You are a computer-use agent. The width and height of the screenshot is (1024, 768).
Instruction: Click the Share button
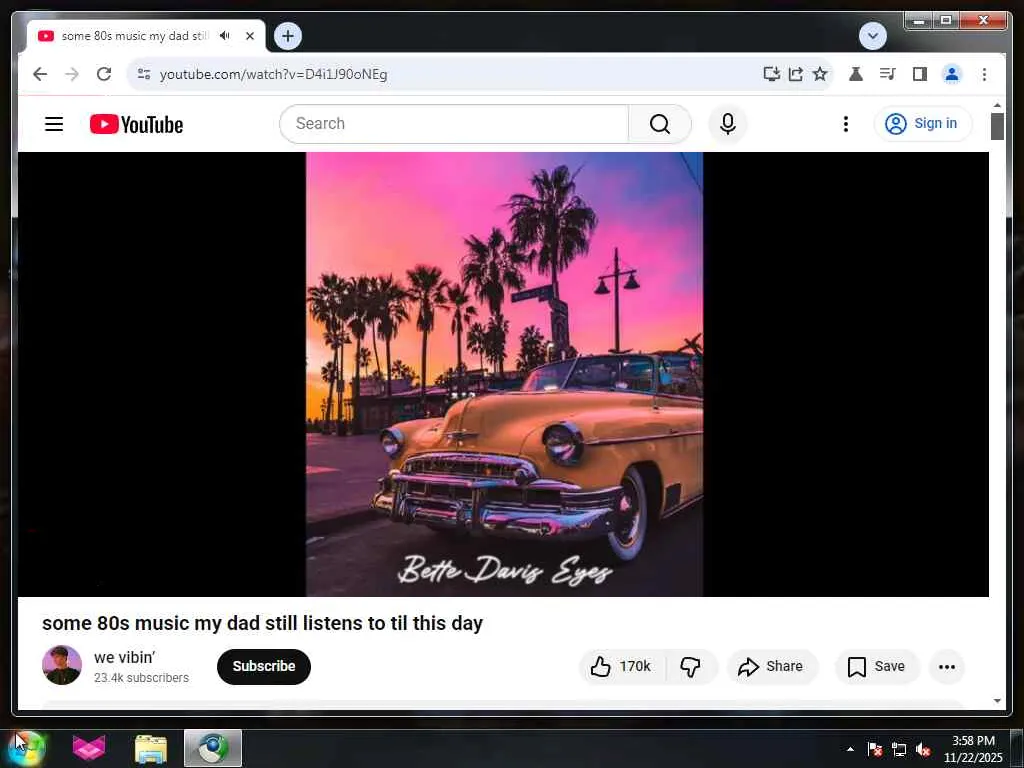point(771,666)
